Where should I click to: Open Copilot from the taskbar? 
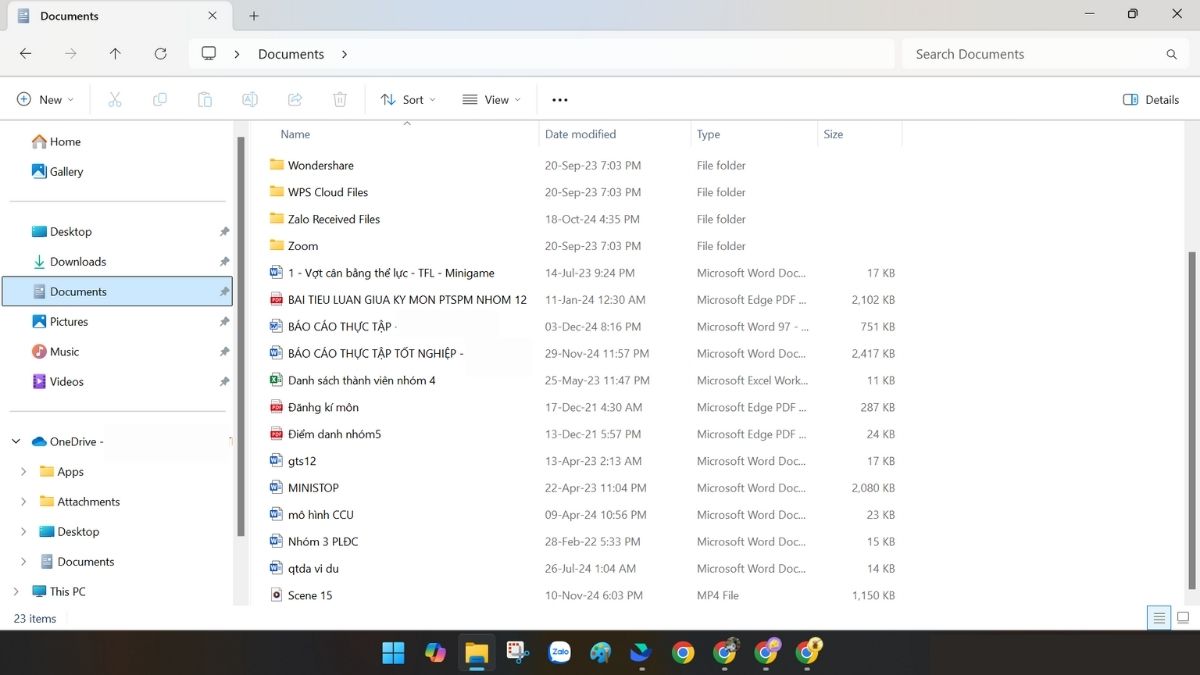[435, 653]
